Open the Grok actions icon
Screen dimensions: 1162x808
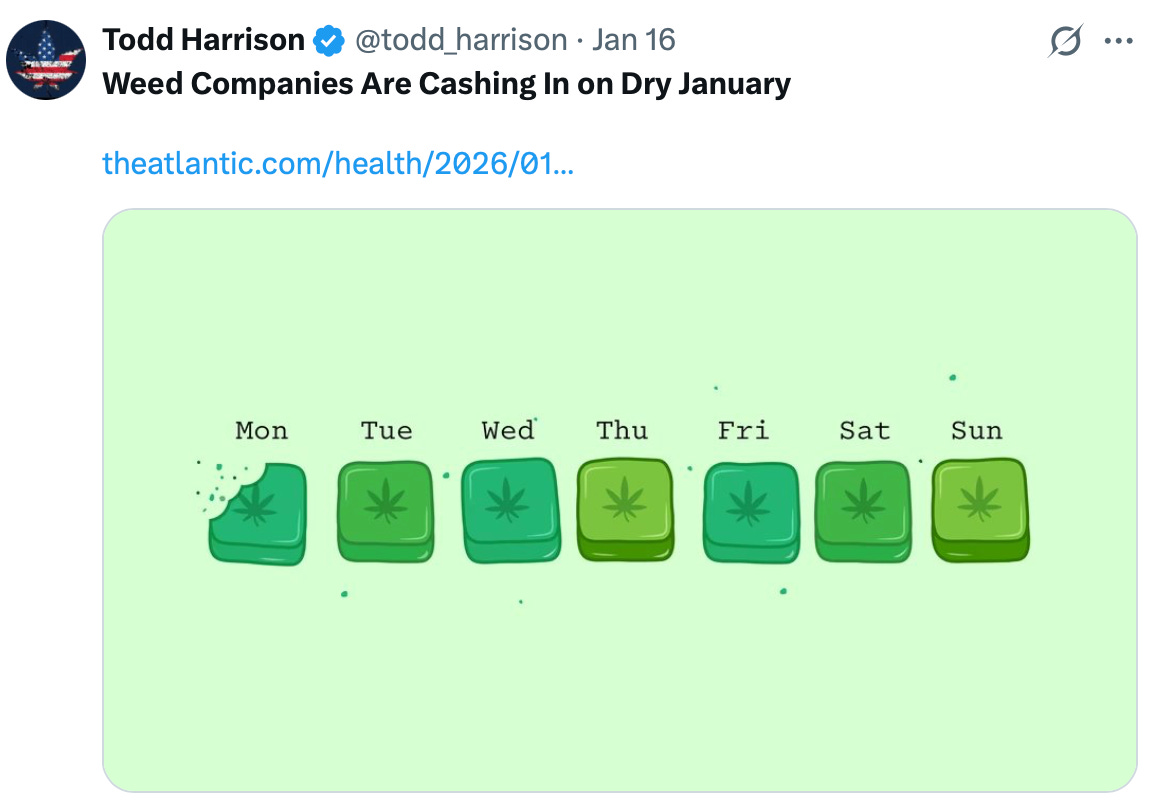[1065, 39]
